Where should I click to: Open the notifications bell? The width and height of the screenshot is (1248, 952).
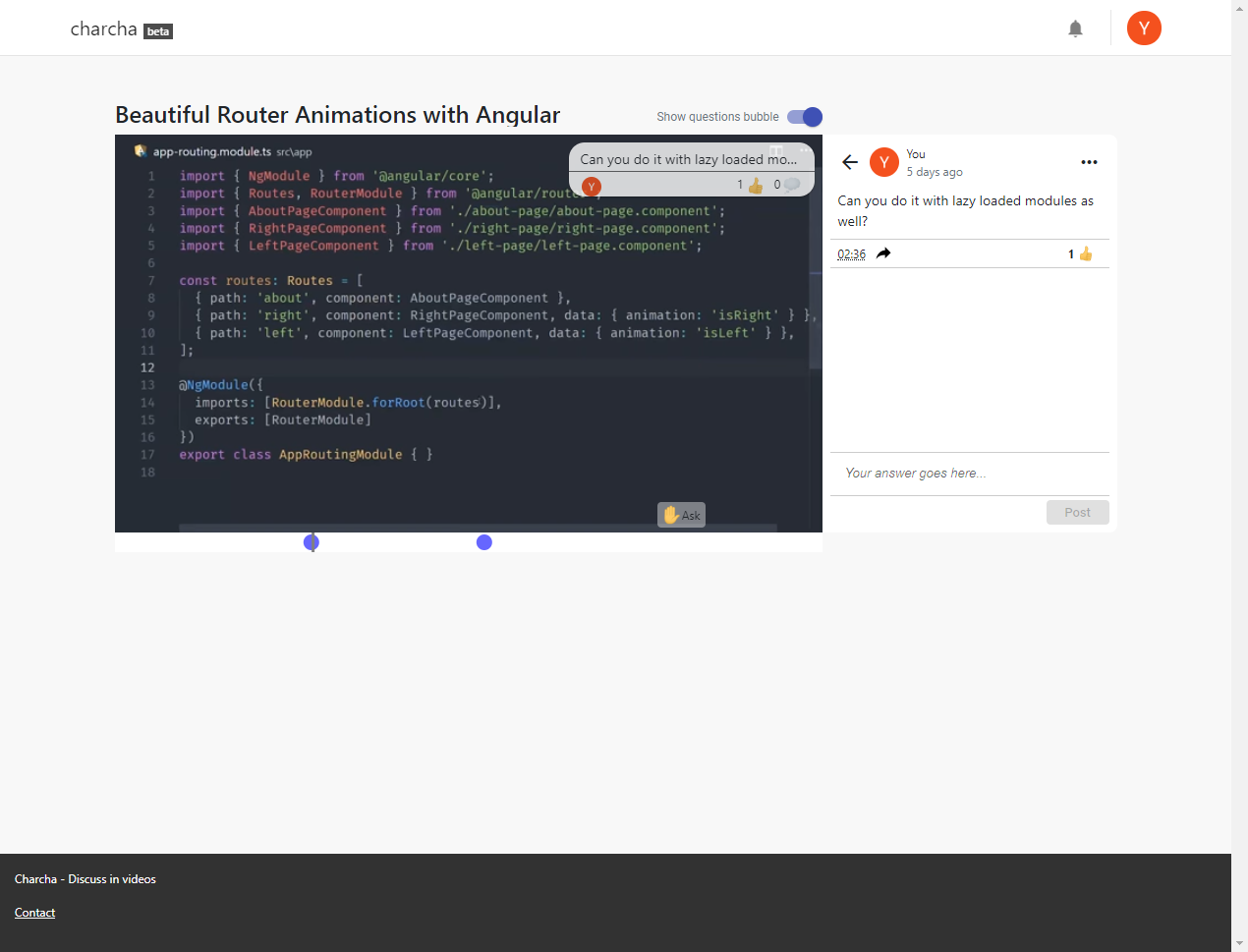[x=1075, y=28]
